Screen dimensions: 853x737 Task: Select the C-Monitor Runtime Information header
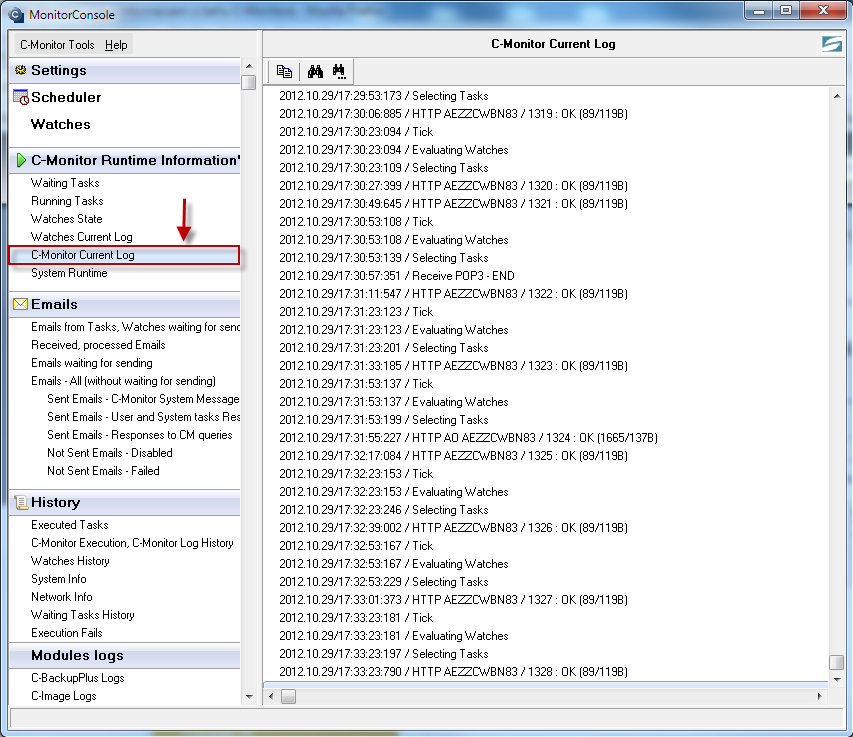click(125, 160)
